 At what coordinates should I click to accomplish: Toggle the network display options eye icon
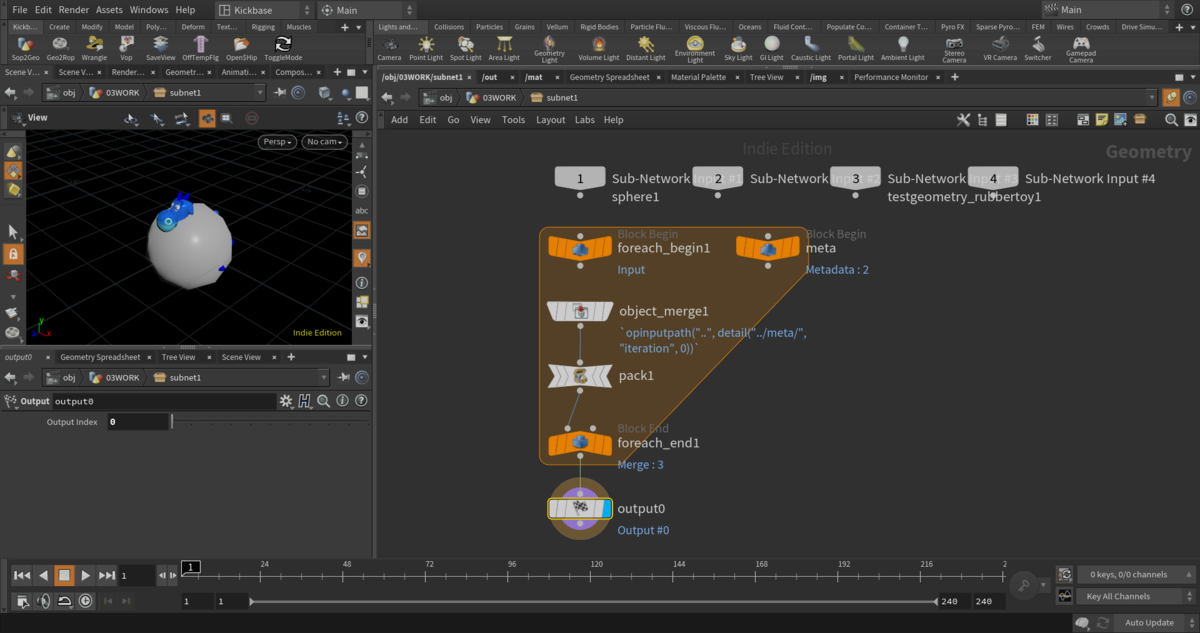click(x=1189, y=120)
